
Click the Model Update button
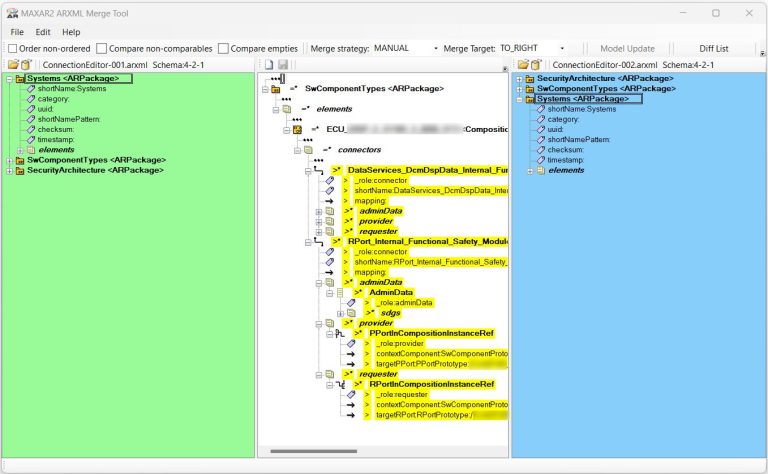(x=627, y=48)
